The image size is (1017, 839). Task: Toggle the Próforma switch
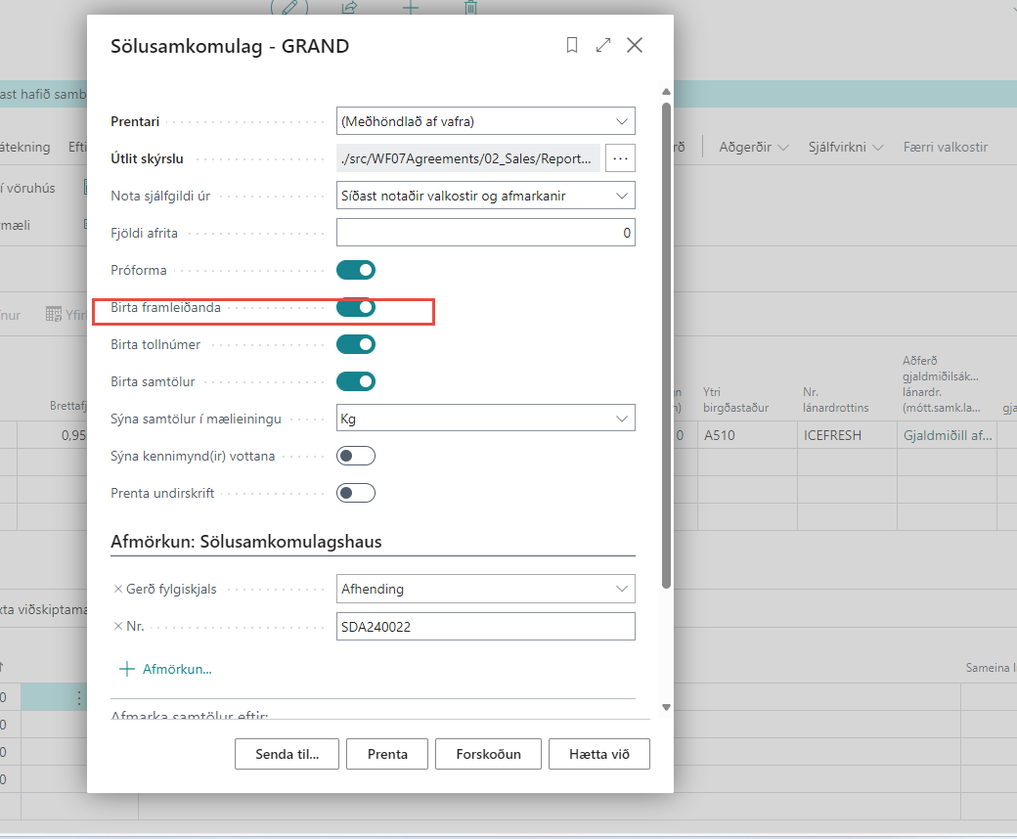tap(355, 270)
